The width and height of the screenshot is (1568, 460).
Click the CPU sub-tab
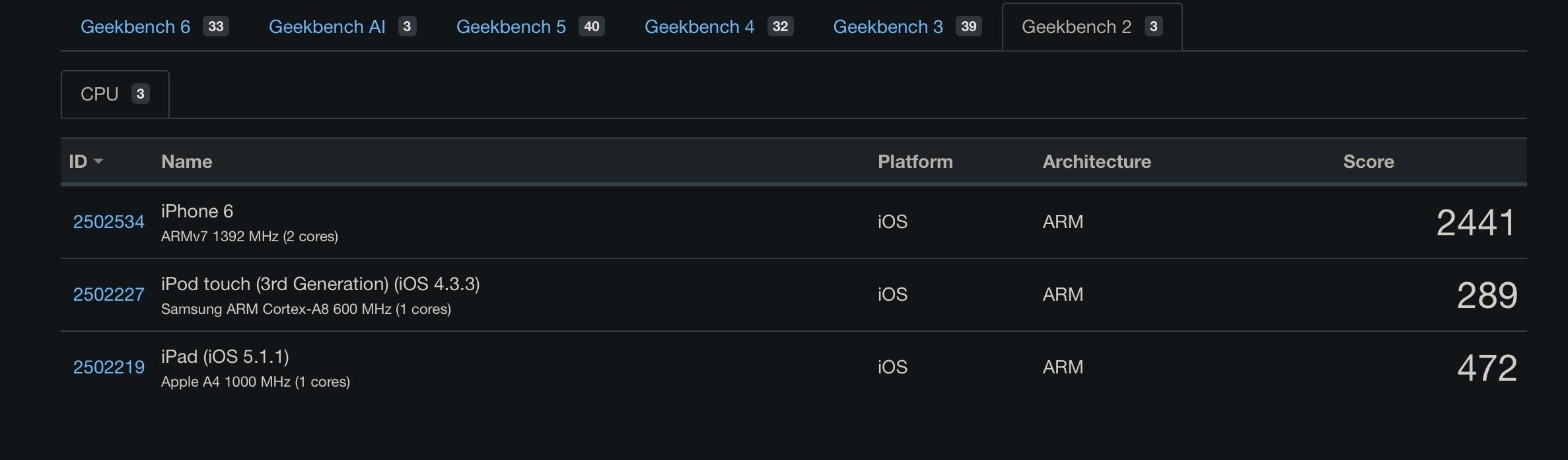point(115,95)
